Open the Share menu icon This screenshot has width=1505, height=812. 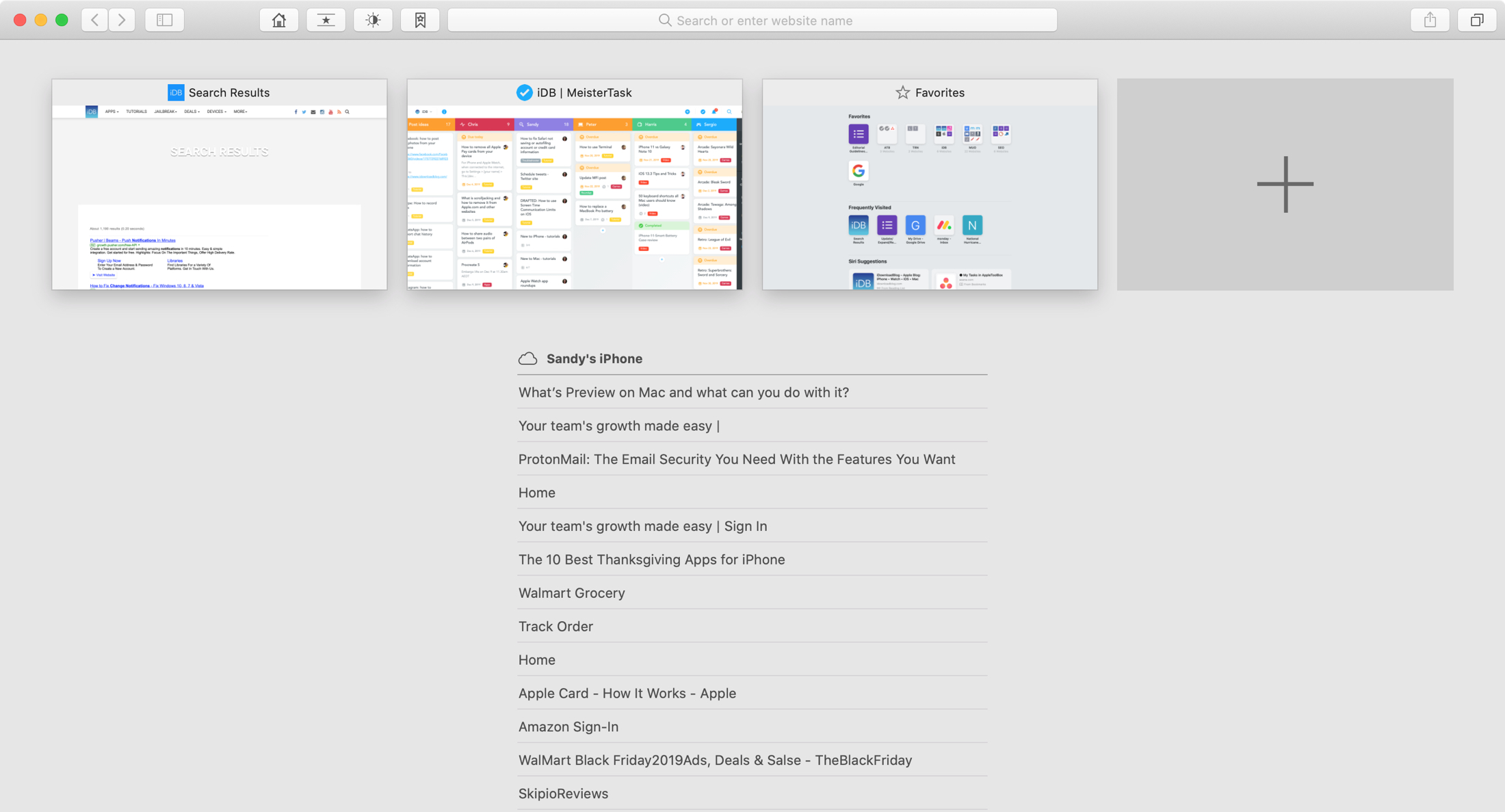(1430, 20)
